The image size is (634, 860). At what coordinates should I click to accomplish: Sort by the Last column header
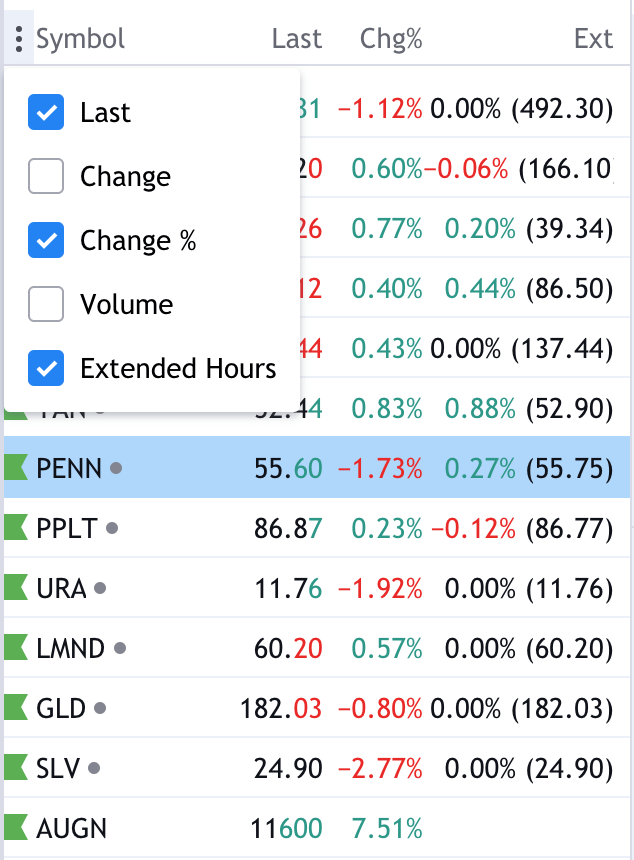[297, 39]
